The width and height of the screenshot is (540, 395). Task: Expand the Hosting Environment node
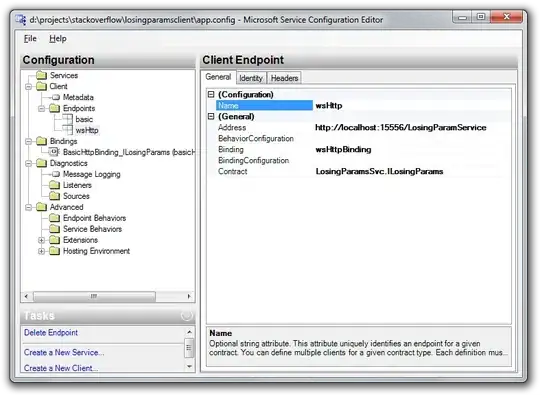click(42, 251)
